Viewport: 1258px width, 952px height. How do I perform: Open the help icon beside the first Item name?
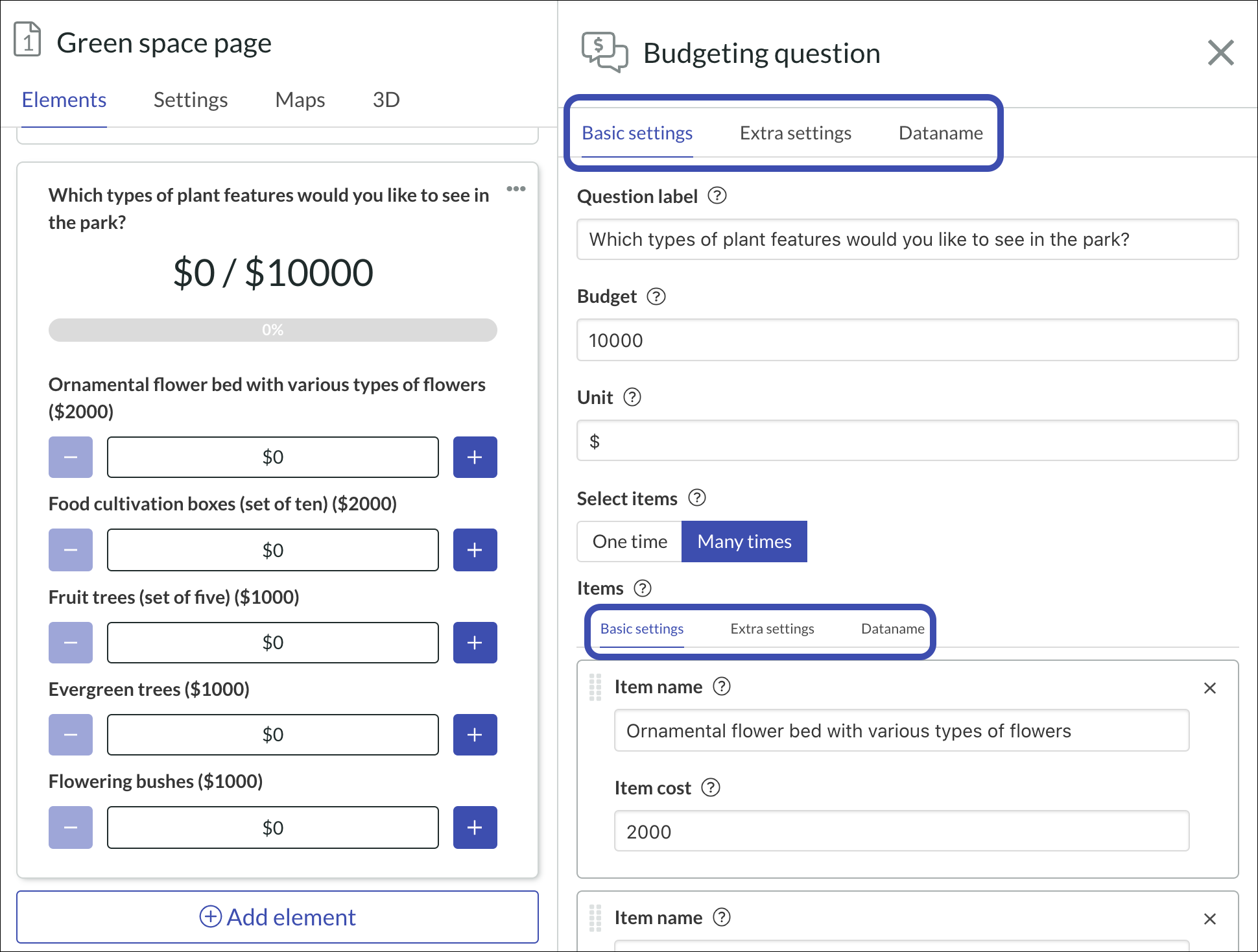tap(722, 686)
